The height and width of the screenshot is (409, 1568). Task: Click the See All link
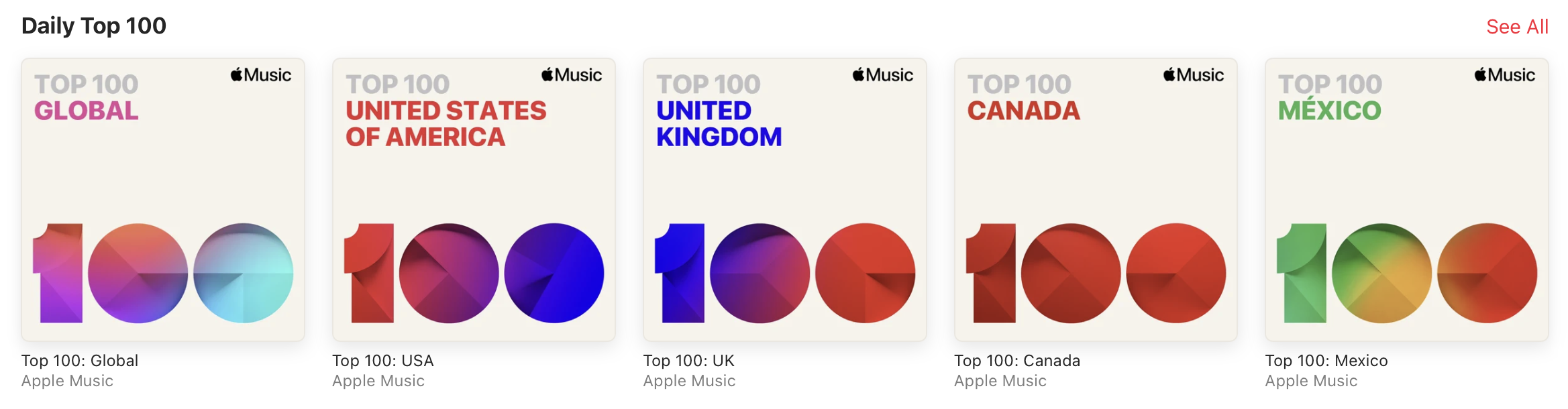(x=1517, y=27)
